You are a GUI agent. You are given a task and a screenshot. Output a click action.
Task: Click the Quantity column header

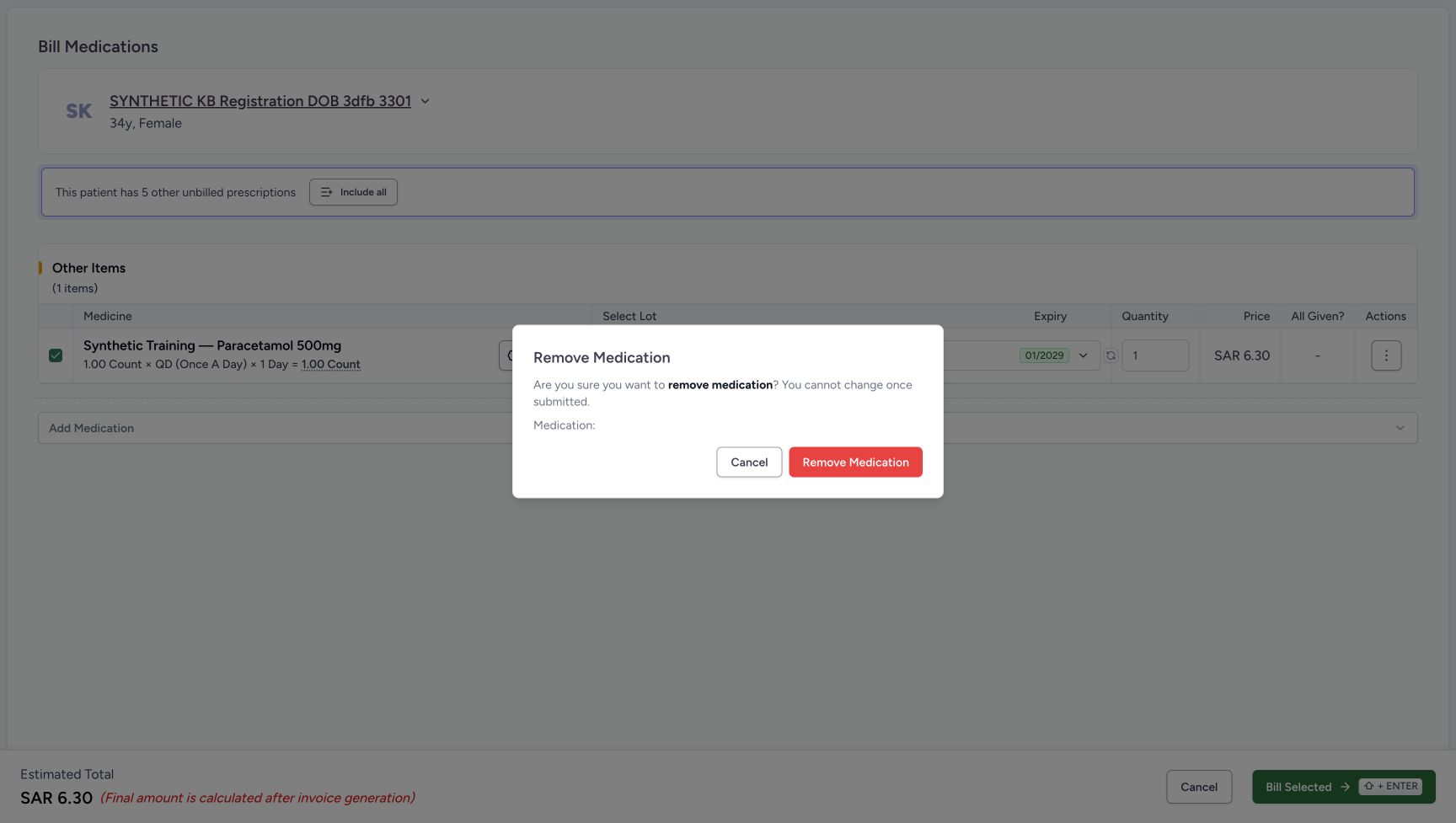(1144, 316)
